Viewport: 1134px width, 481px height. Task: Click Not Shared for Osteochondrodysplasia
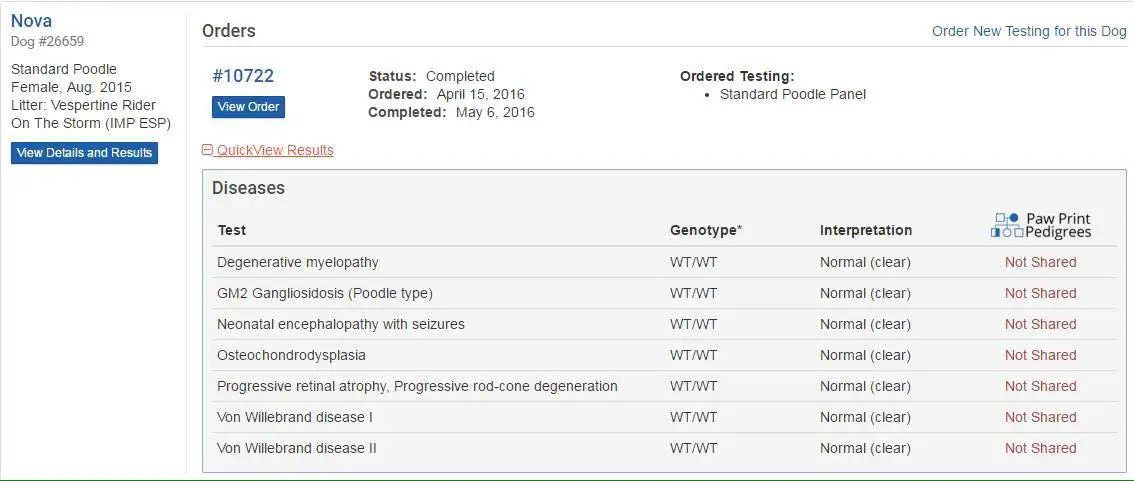1041,355
